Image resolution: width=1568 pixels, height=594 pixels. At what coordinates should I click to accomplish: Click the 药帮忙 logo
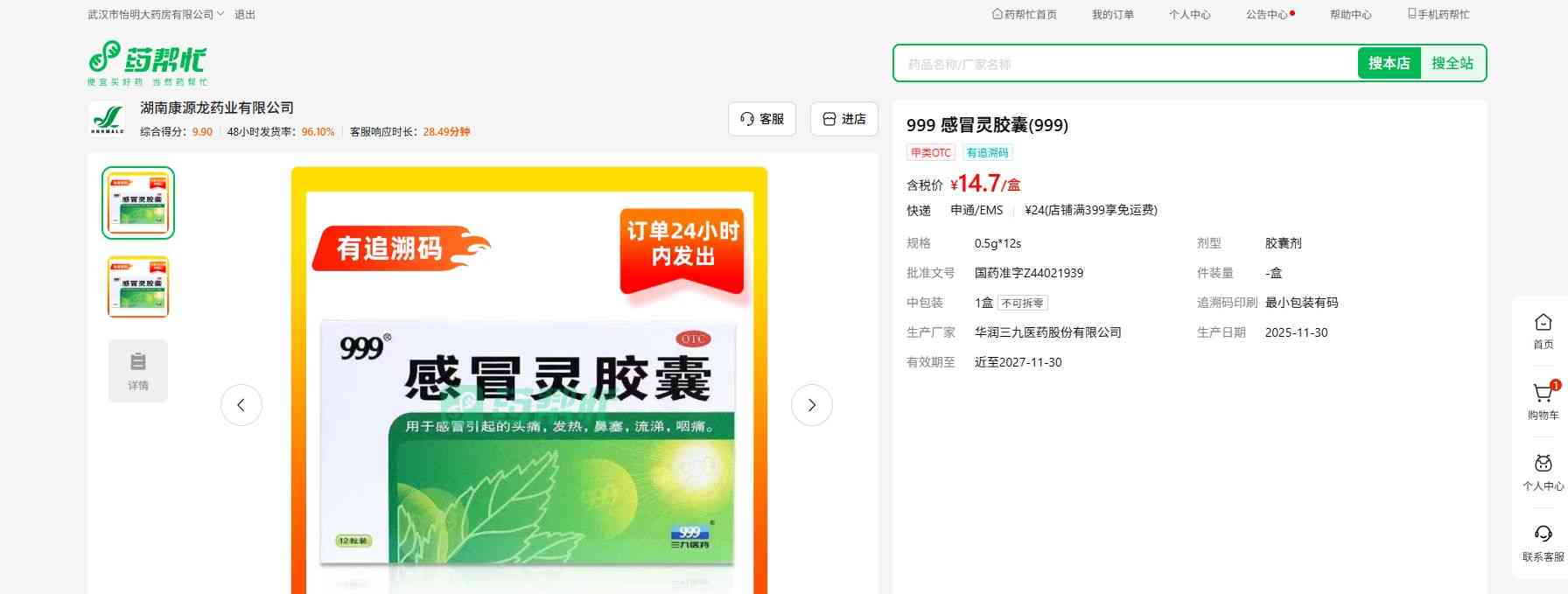pyautogui.click(x=147, y=62)
